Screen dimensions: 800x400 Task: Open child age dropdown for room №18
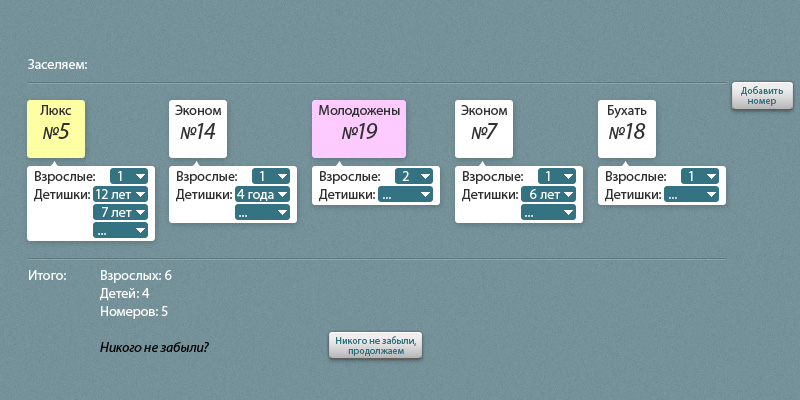(691, 194)
